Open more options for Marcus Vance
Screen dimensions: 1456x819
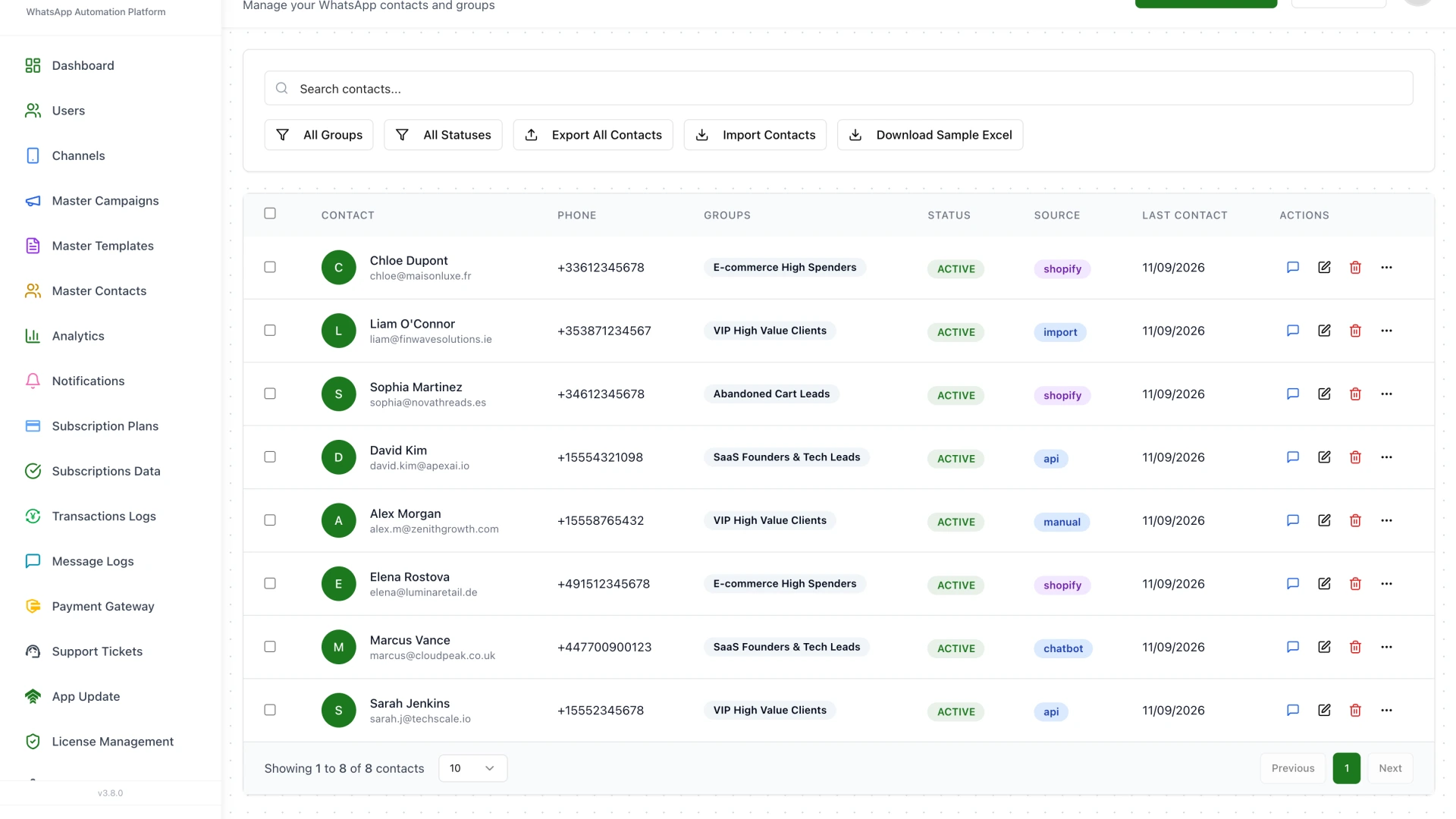(x=1386, y=647)
